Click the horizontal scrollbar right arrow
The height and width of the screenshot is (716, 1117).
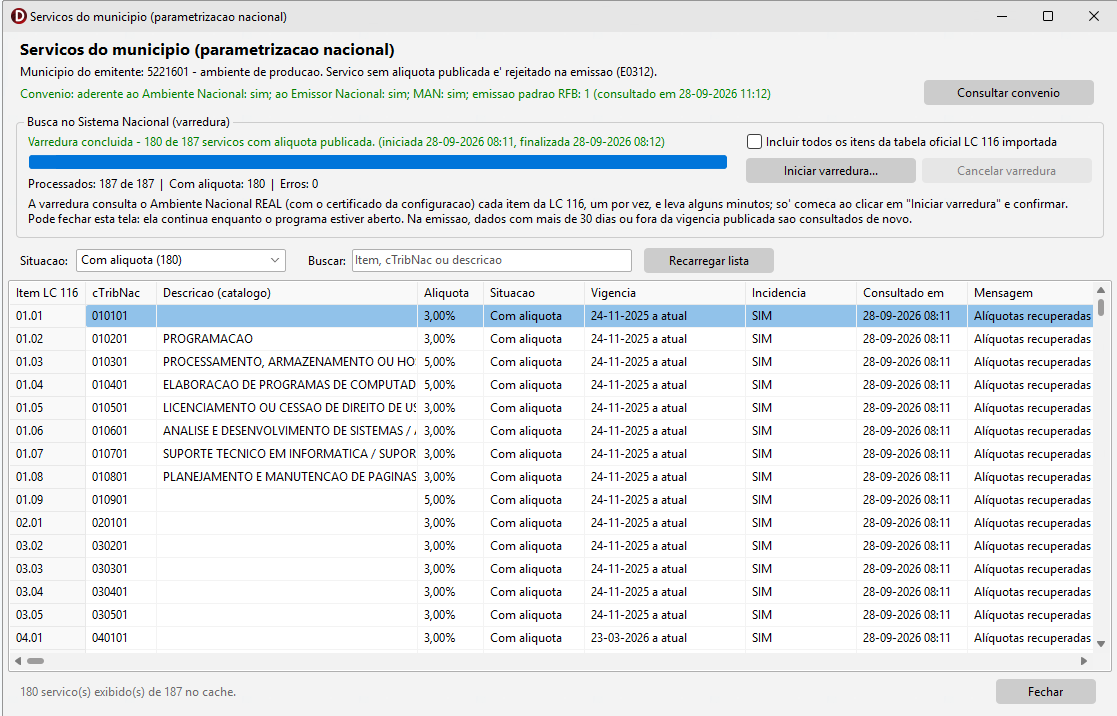coord(1084,661)
